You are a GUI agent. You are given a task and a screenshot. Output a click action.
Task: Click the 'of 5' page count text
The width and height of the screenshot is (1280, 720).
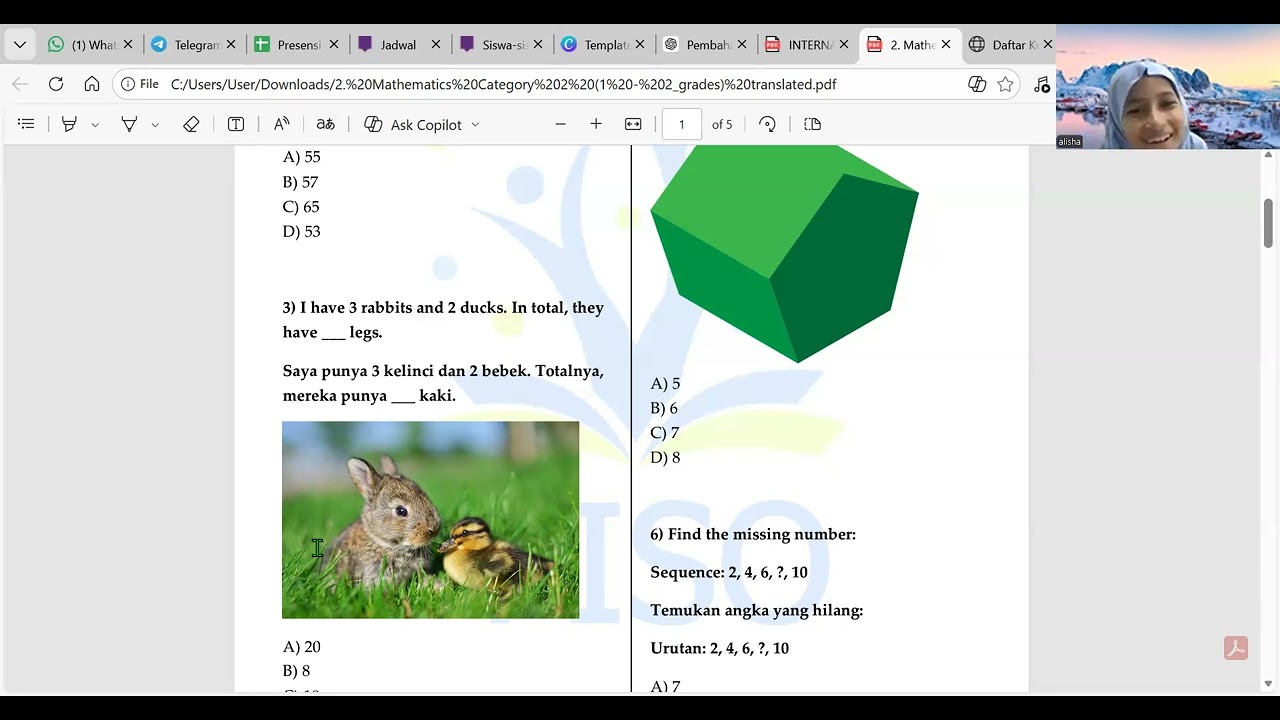point(722,124)
